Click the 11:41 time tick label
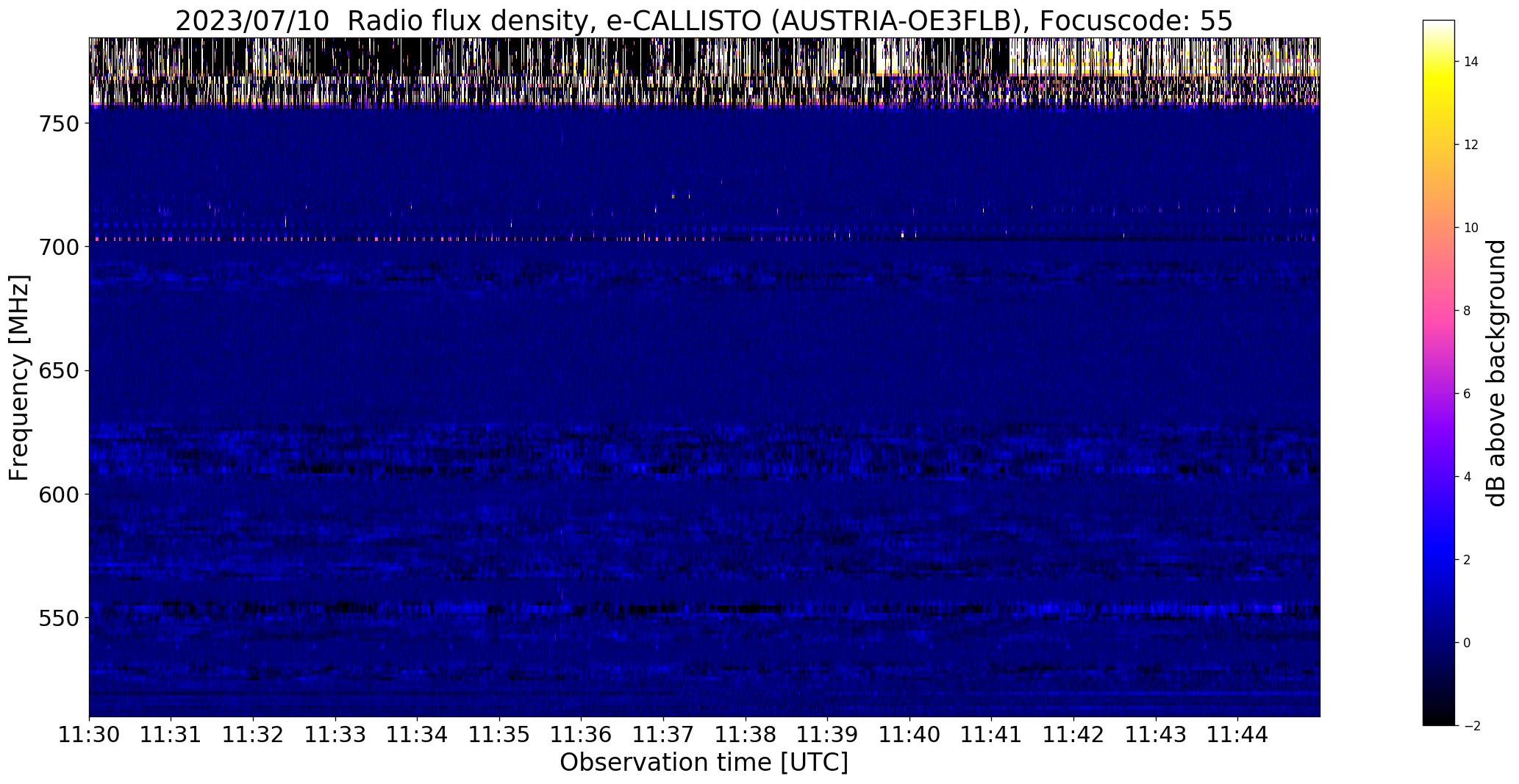The width and height of the screenshot is (1519, 784). click(x=992, y=735)
